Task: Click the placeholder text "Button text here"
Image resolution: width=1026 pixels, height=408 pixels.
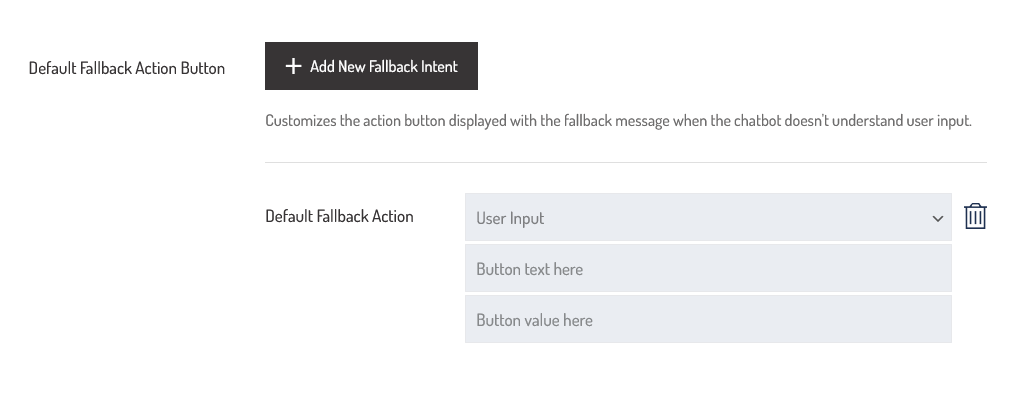Action: pyautogui.click(x=529, y=269)
